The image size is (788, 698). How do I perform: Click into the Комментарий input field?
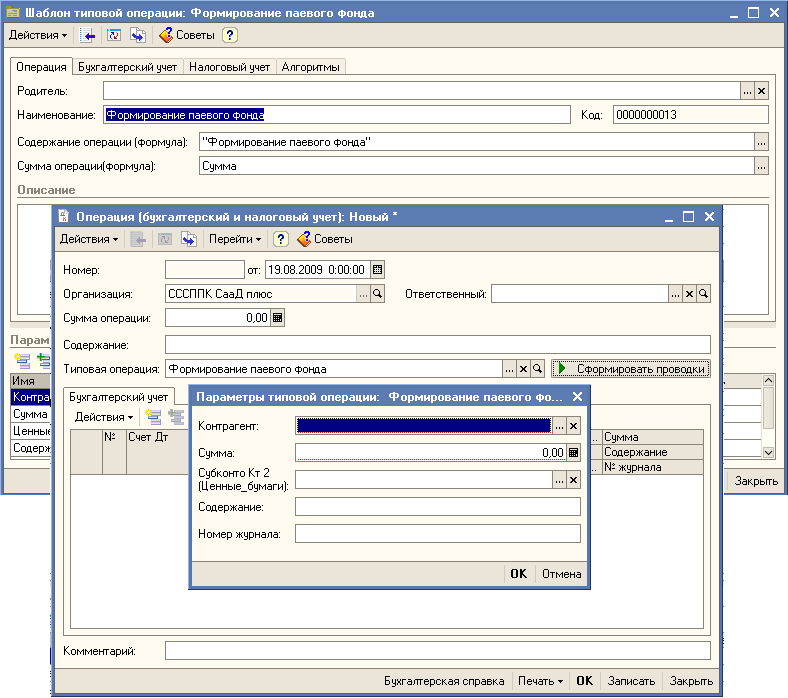tap(437, 651)
